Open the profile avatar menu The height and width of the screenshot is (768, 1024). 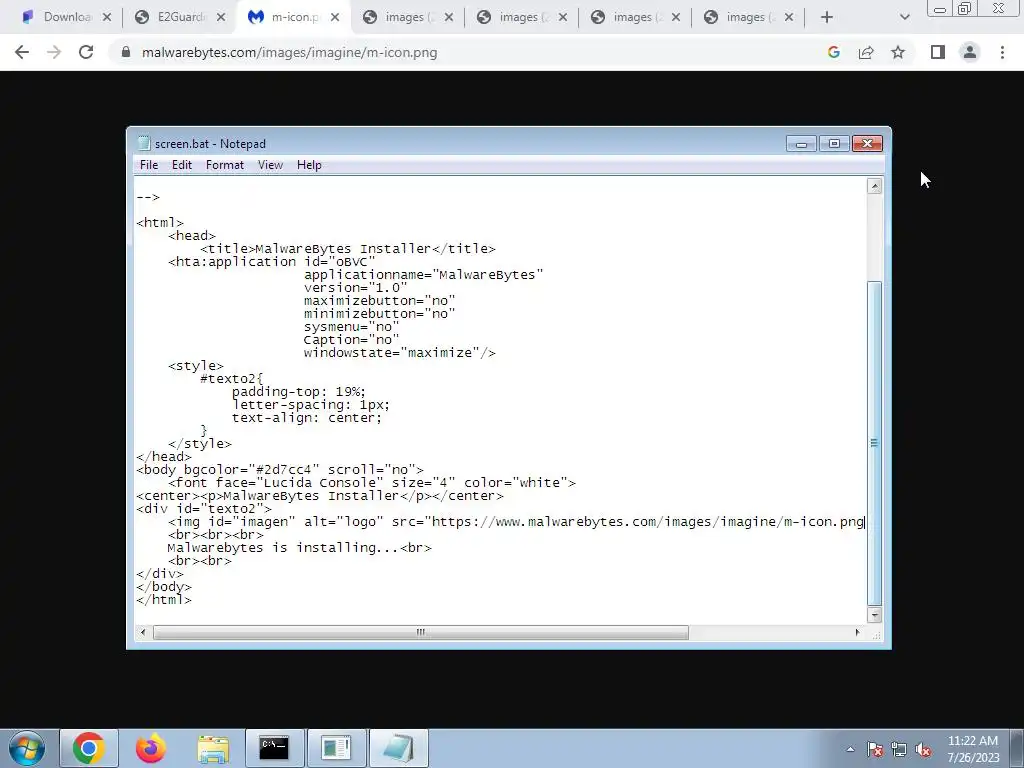click(970, 52)
